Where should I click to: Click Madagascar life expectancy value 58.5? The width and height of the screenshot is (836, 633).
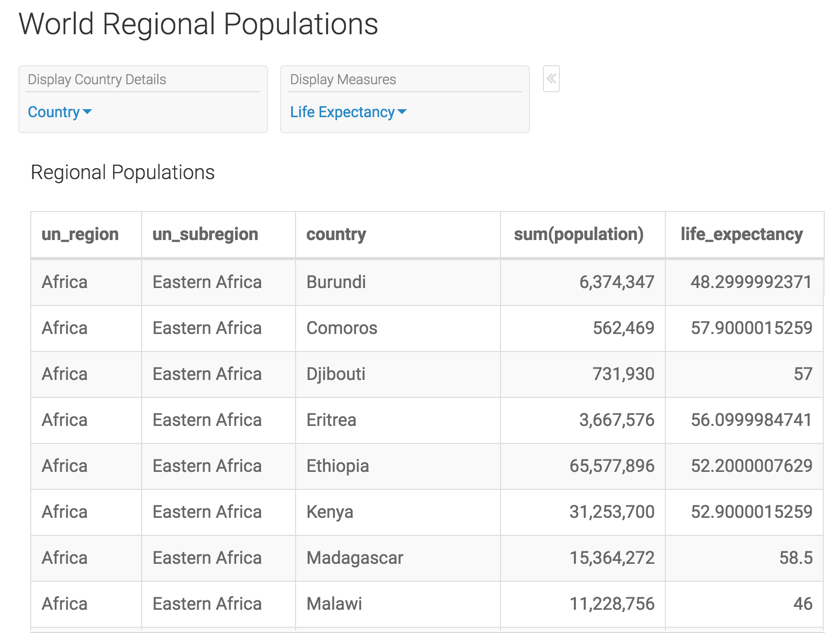pos(795,558)
